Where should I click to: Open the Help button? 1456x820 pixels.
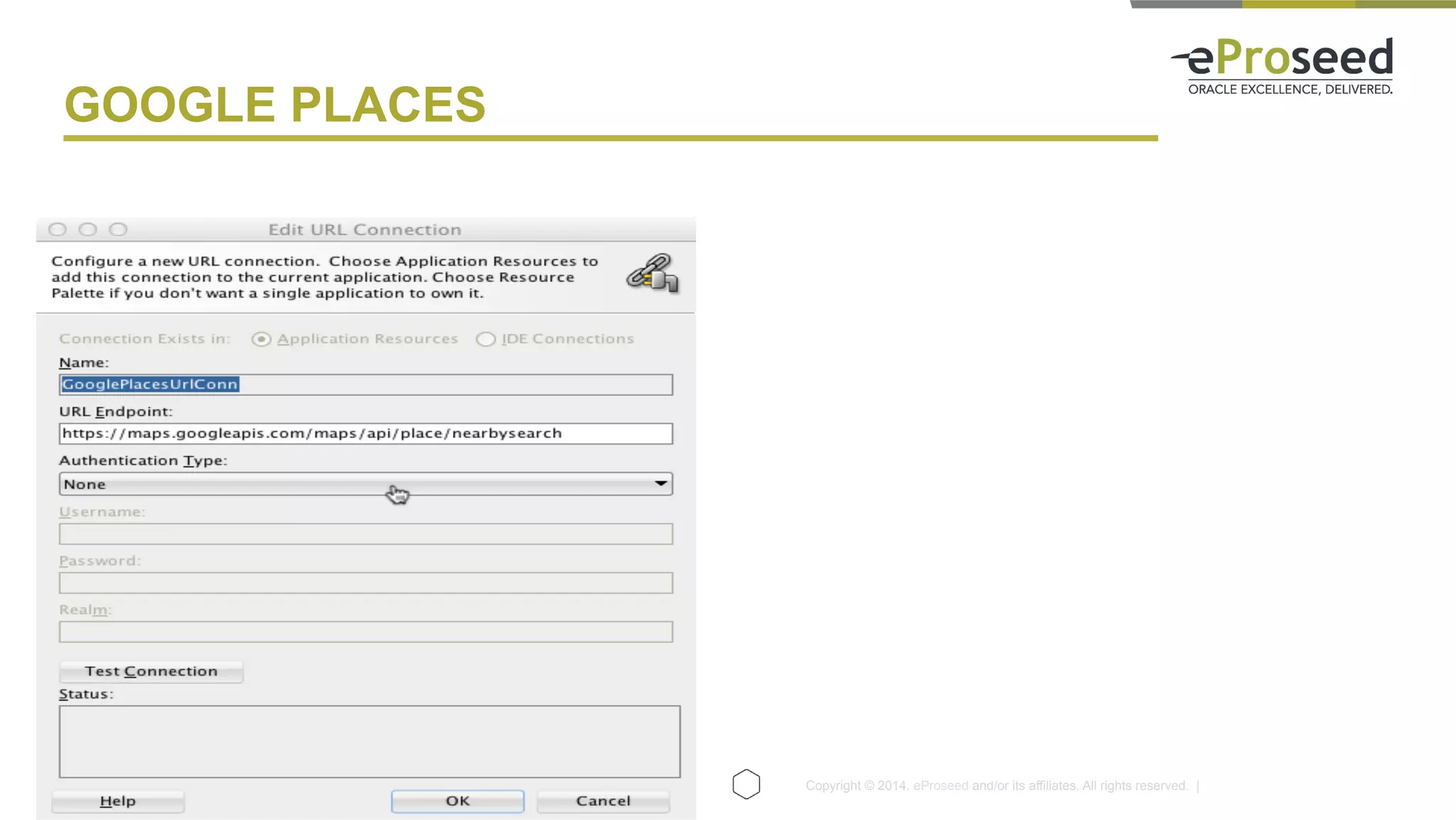(118, 802)
